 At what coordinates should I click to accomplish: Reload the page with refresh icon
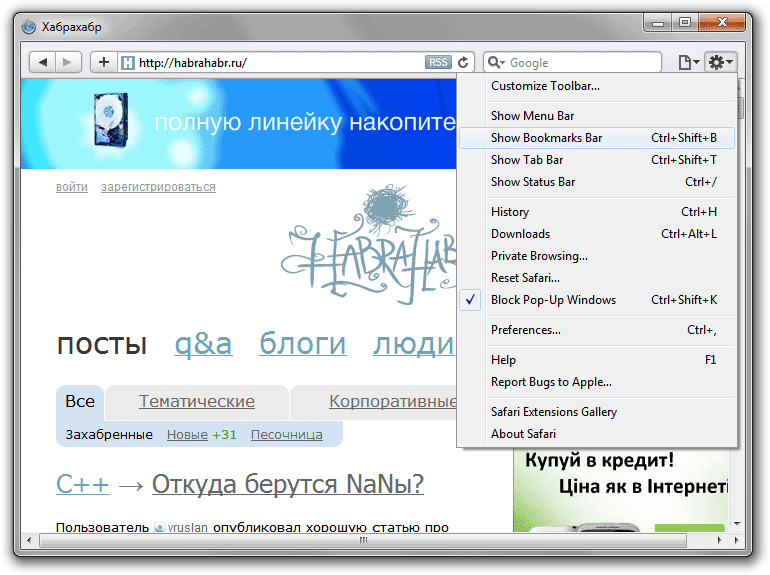pyautogui.click(x=463, y=62)
